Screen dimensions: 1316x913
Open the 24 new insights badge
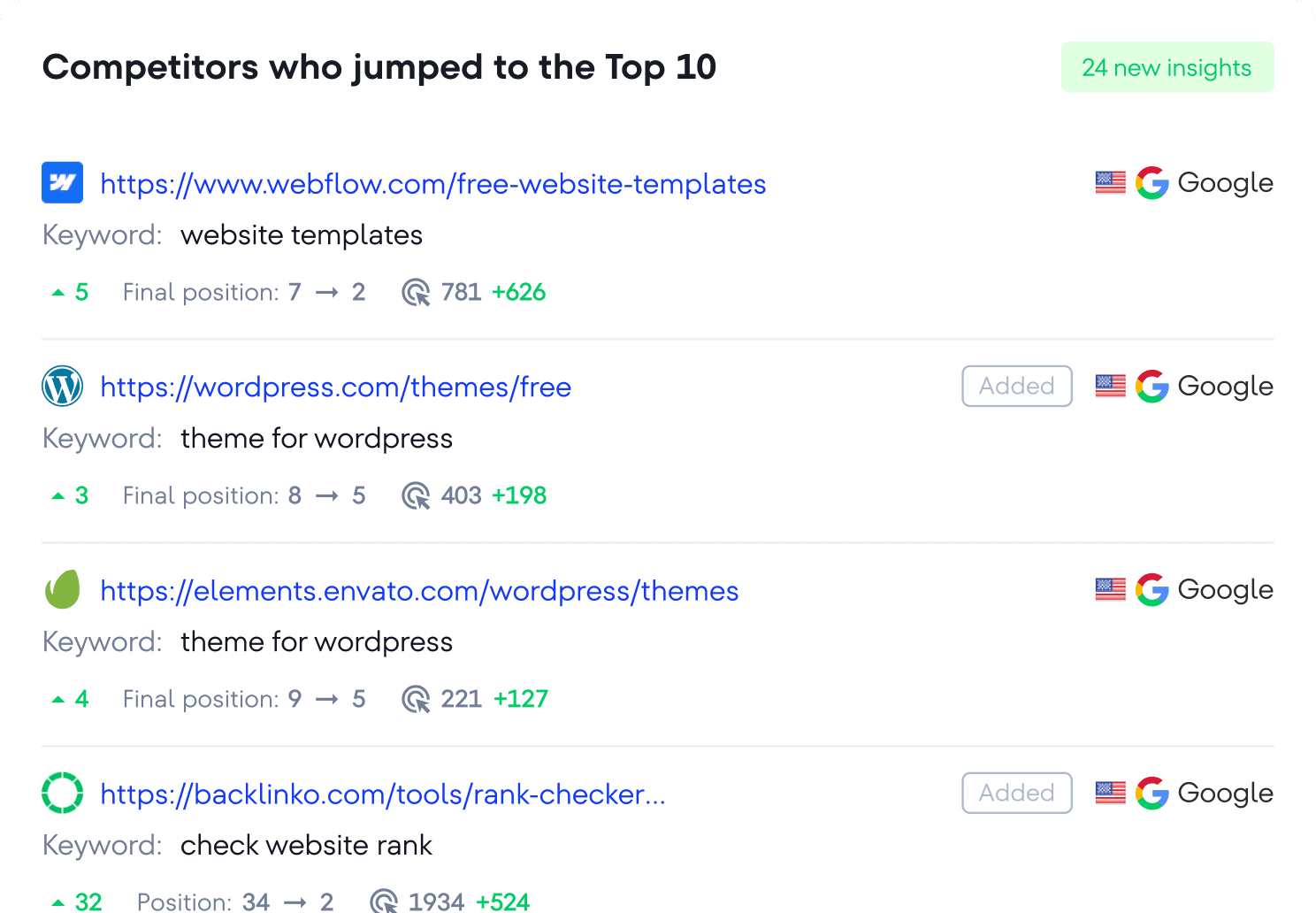[x=1167, y=66]
